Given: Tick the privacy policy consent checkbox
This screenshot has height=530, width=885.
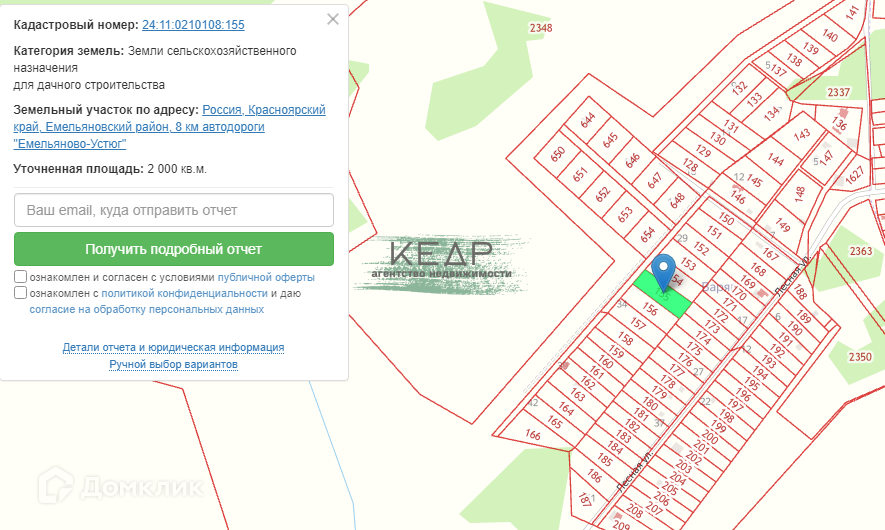Looking at the screenshot, I should (20, 292).
